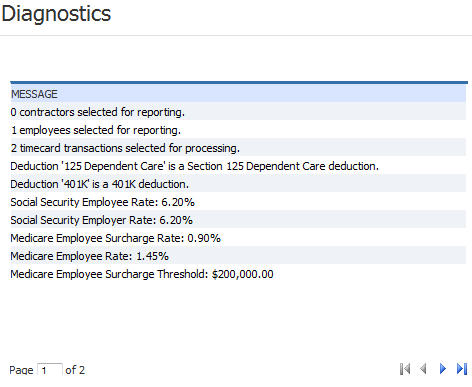Select the '125 Dependent Care' deduction row

tap(238, 166)
